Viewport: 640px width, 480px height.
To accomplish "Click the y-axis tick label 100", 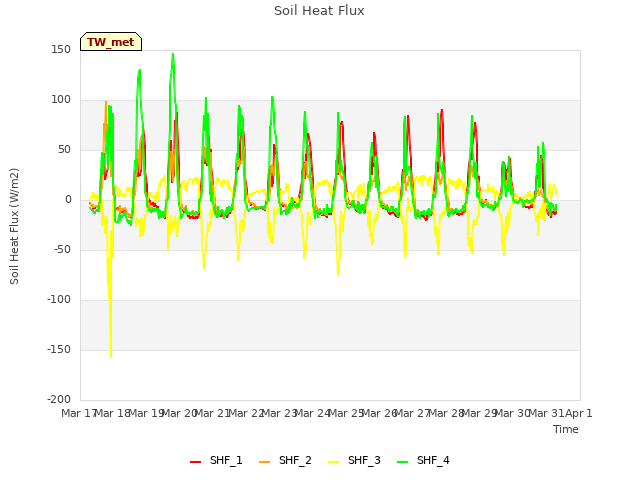I will [x=61, y=100].
